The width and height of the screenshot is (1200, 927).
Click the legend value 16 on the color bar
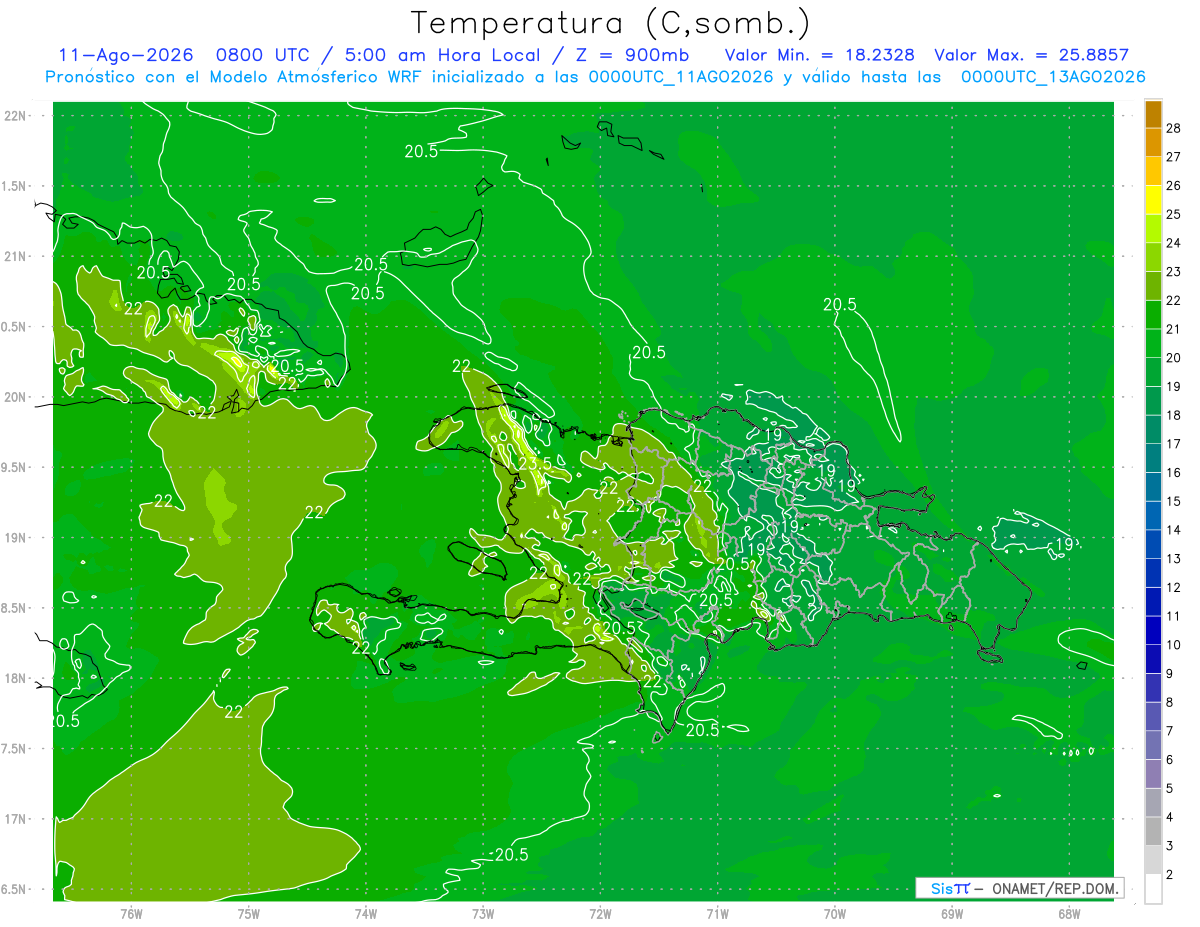tap(1174, 473)
